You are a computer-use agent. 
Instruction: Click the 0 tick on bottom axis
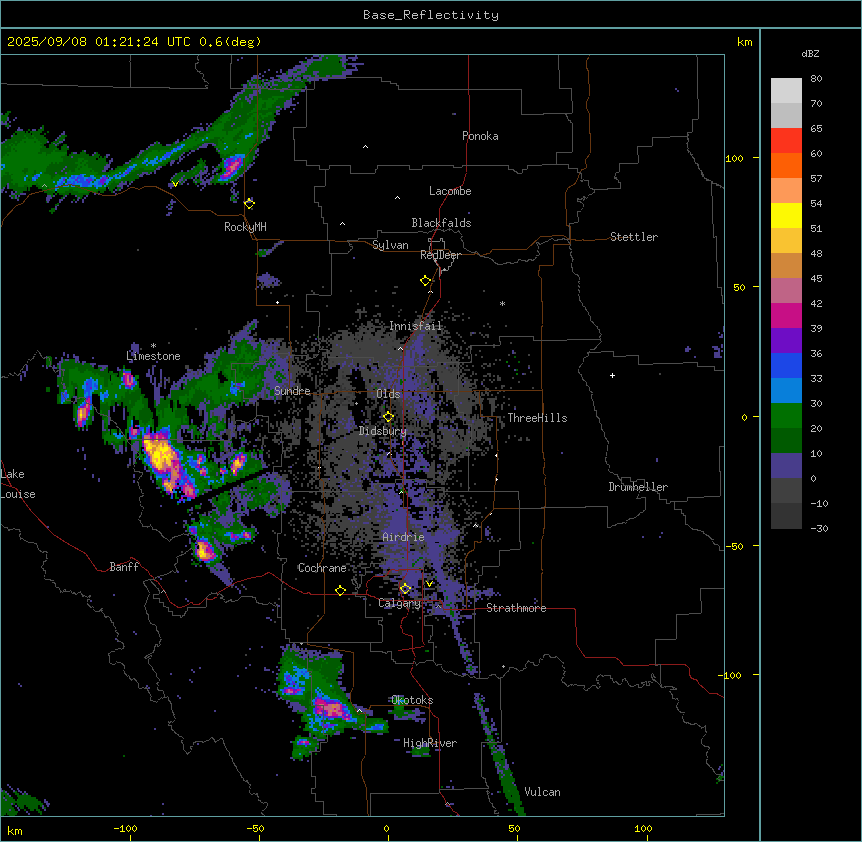click(x=386, y=828)
